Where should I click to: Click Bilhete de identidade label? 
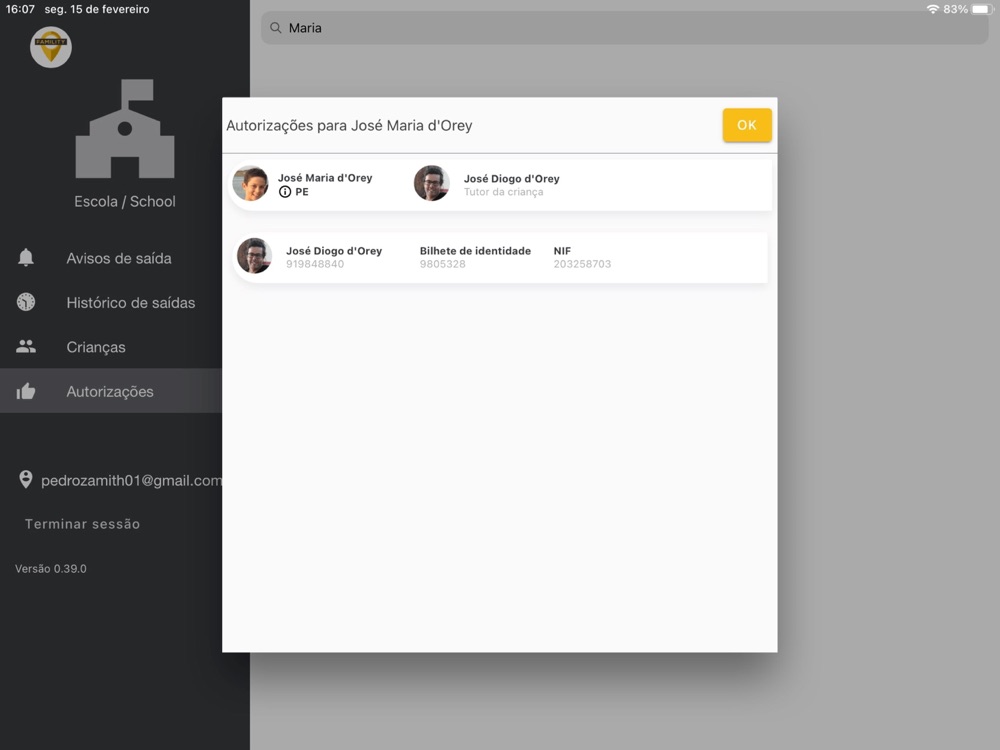pyautogui.click(x=475, y=251)
